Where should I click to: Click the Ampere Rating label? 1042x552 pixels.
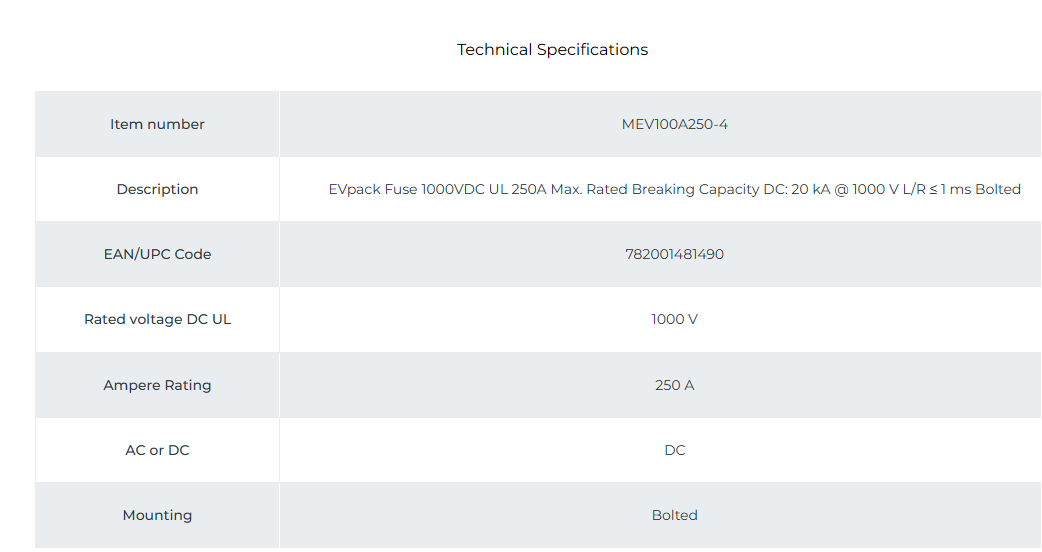click(x=157, y=385)
